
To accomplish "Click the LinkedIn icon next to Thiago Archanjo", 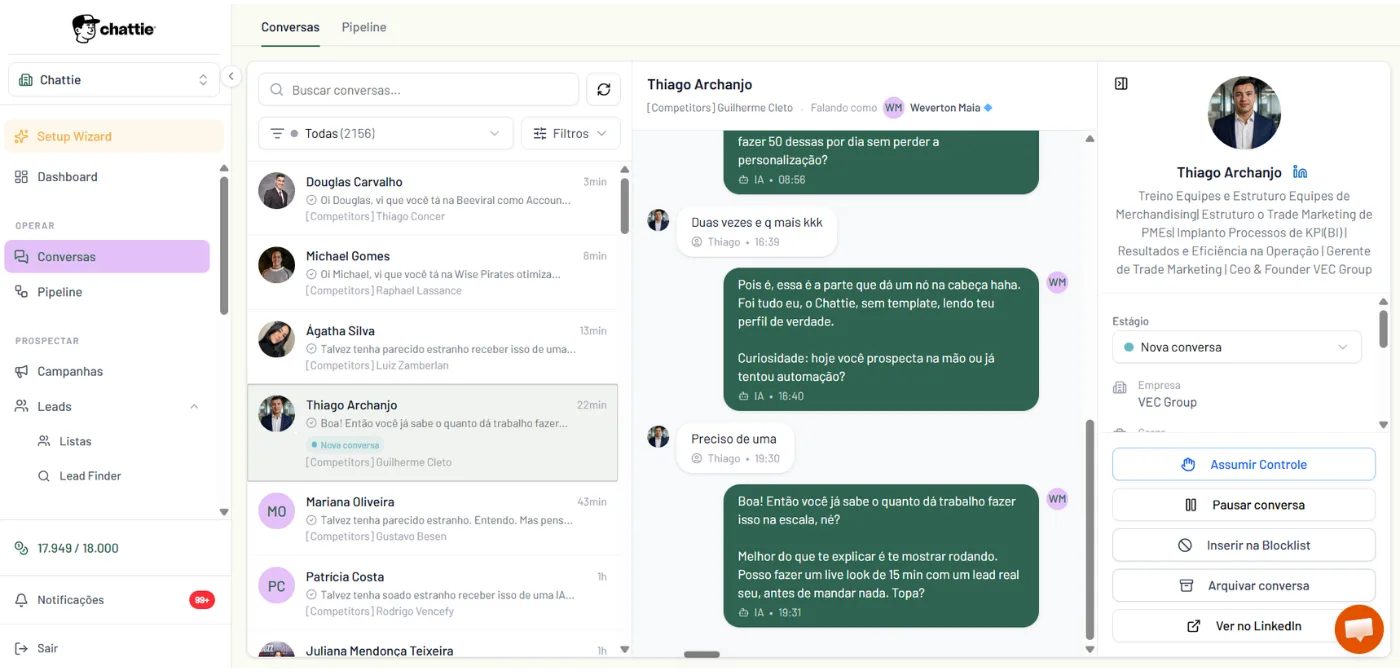I will 1300,172.
